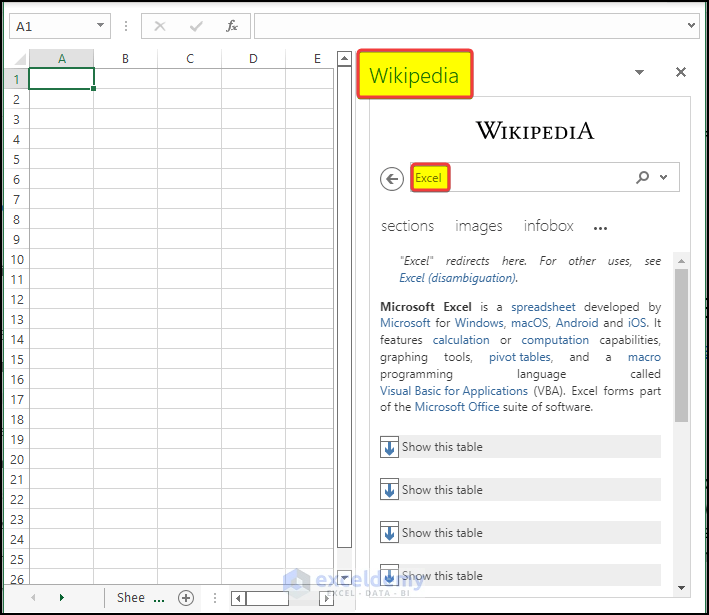Click the Wikipedia logo in pane
709x615 pixels.
tap(535, 131)
